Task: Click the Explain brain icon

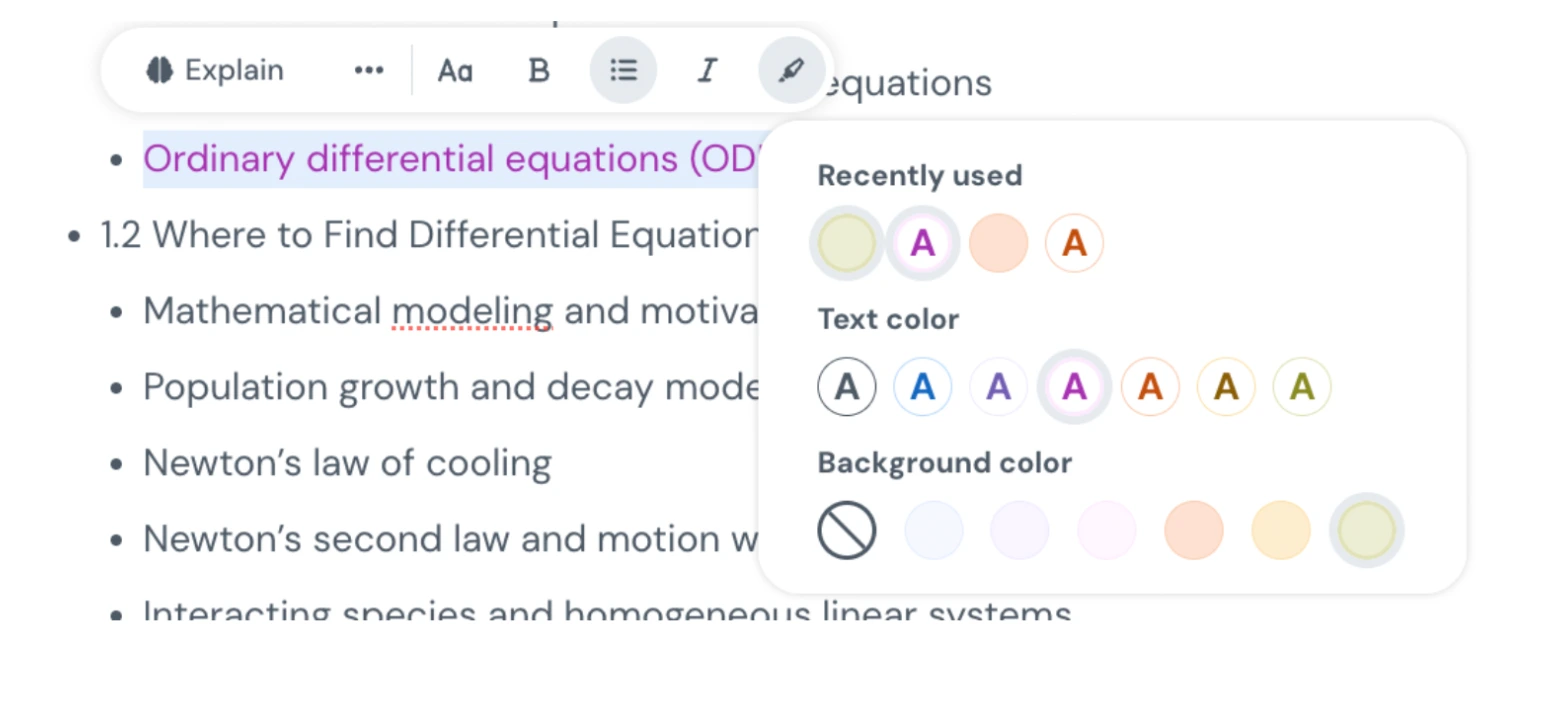Action: point(160,70)
